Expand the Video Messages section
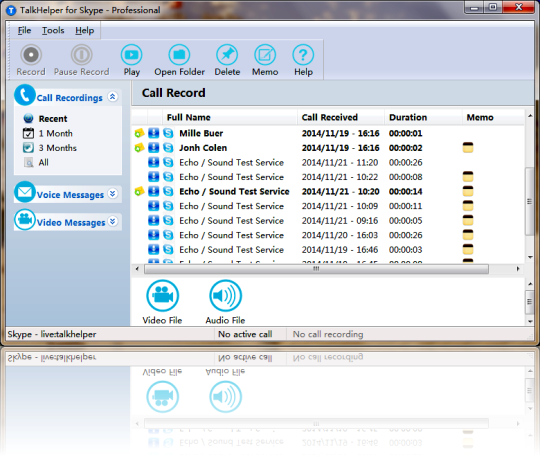Image resolution: width=540 pixels, height=457 pixels. 113,221
